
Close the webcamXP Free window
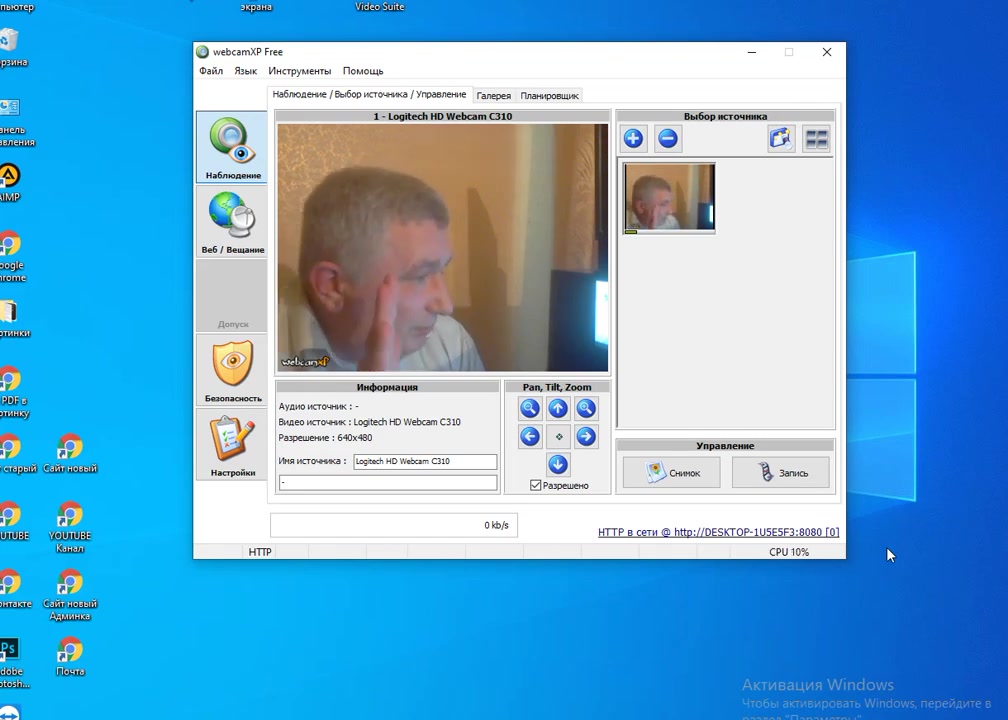point(827,52)
